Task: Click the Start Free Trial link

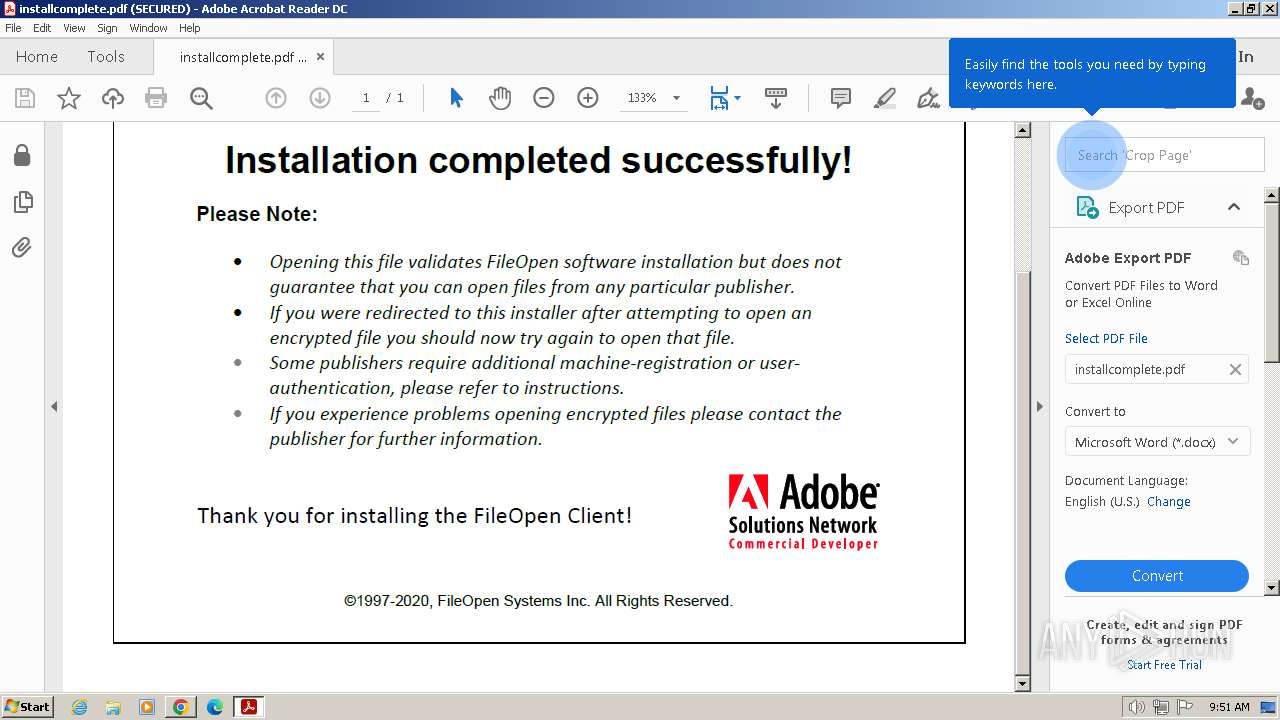Action: click(1165, 665)
